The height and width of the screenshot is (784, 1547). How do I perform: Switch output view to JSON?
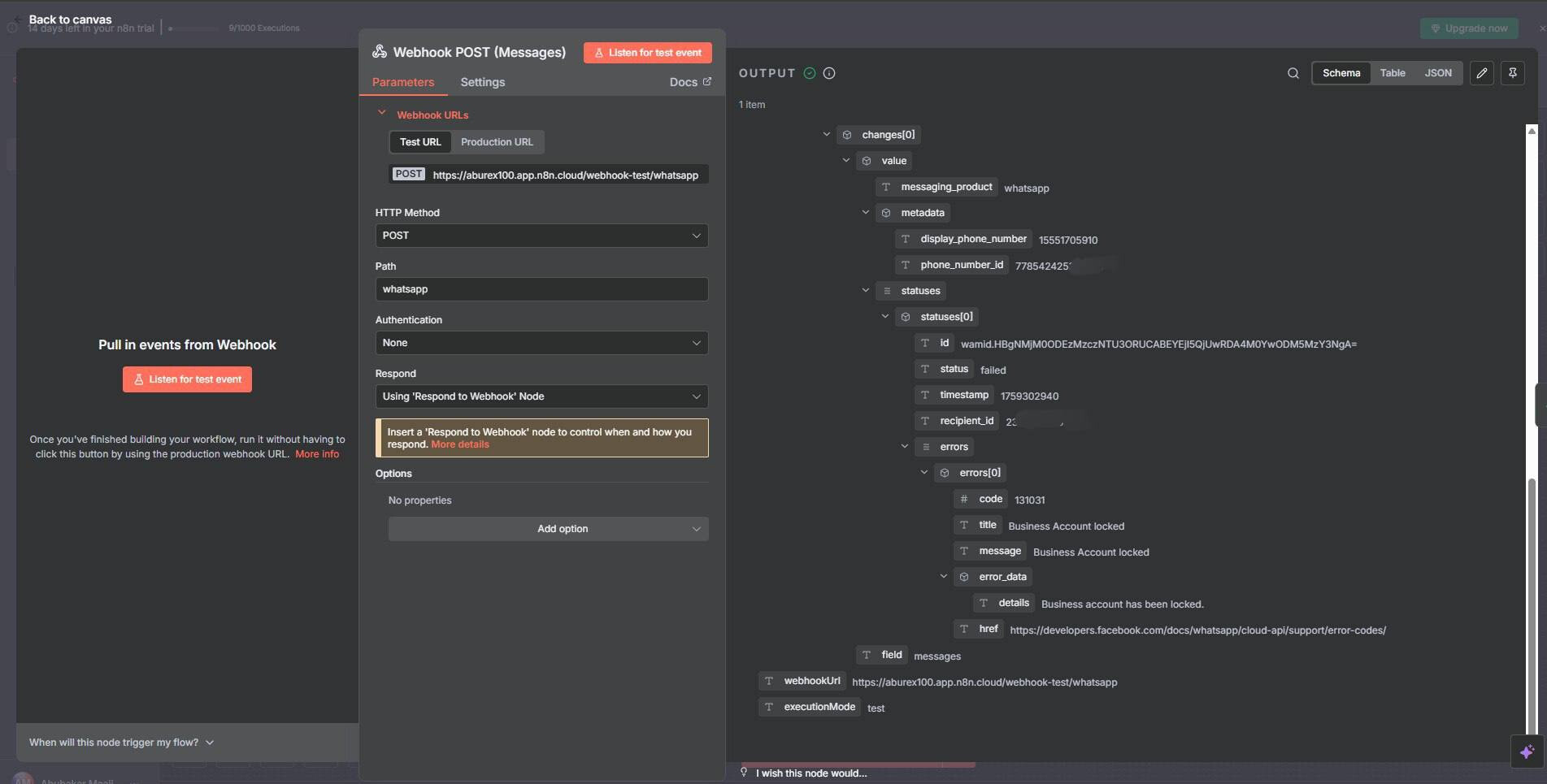(1437, 73)
